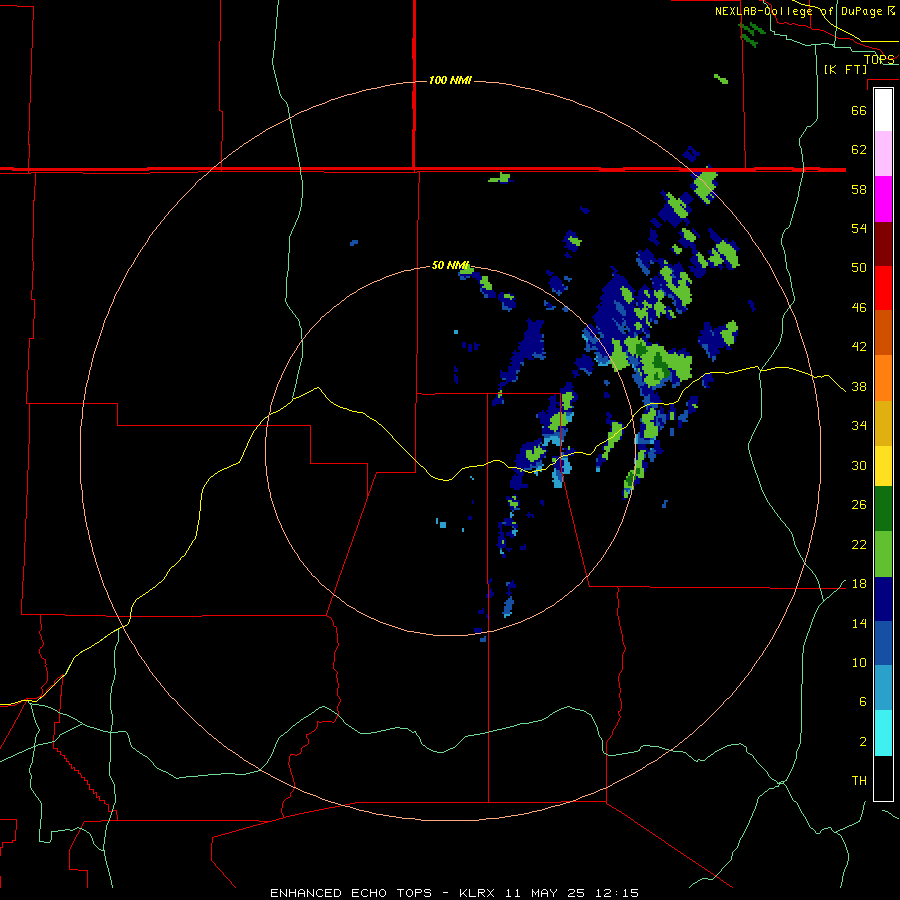Click the '26' legend value
The width and height of the screenshot is (900, 900).
point(859,505)
